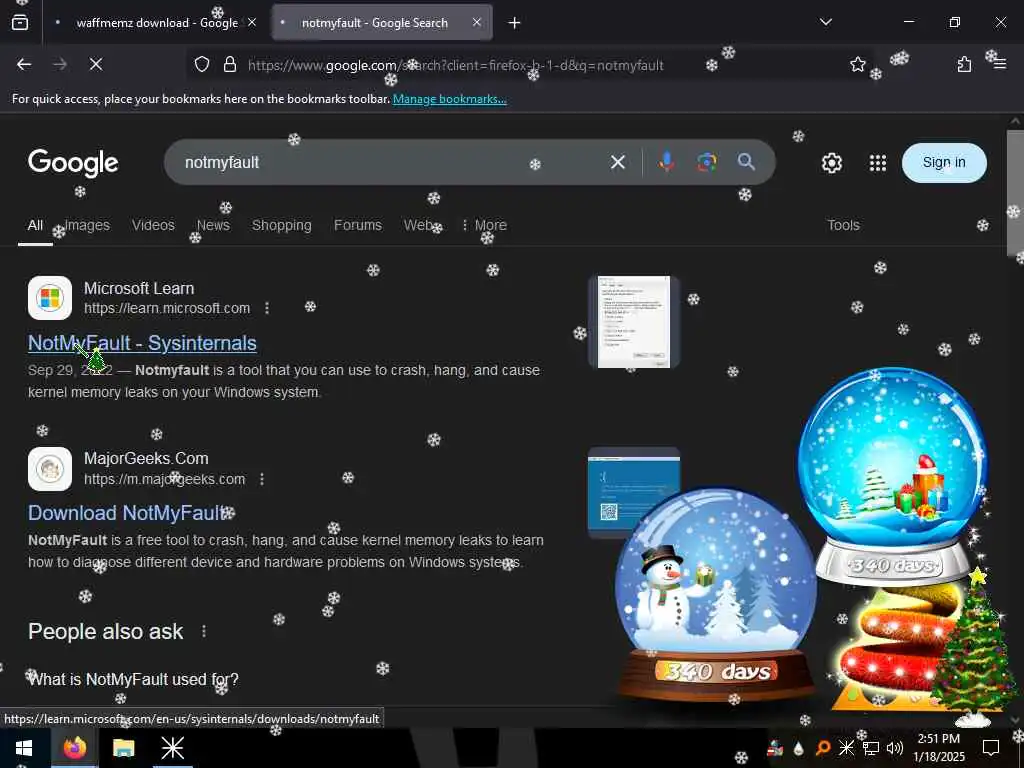The width and height of the screenshot is (1024, 768).
Task: Open options beside People also ask
Action: [204, 632]
